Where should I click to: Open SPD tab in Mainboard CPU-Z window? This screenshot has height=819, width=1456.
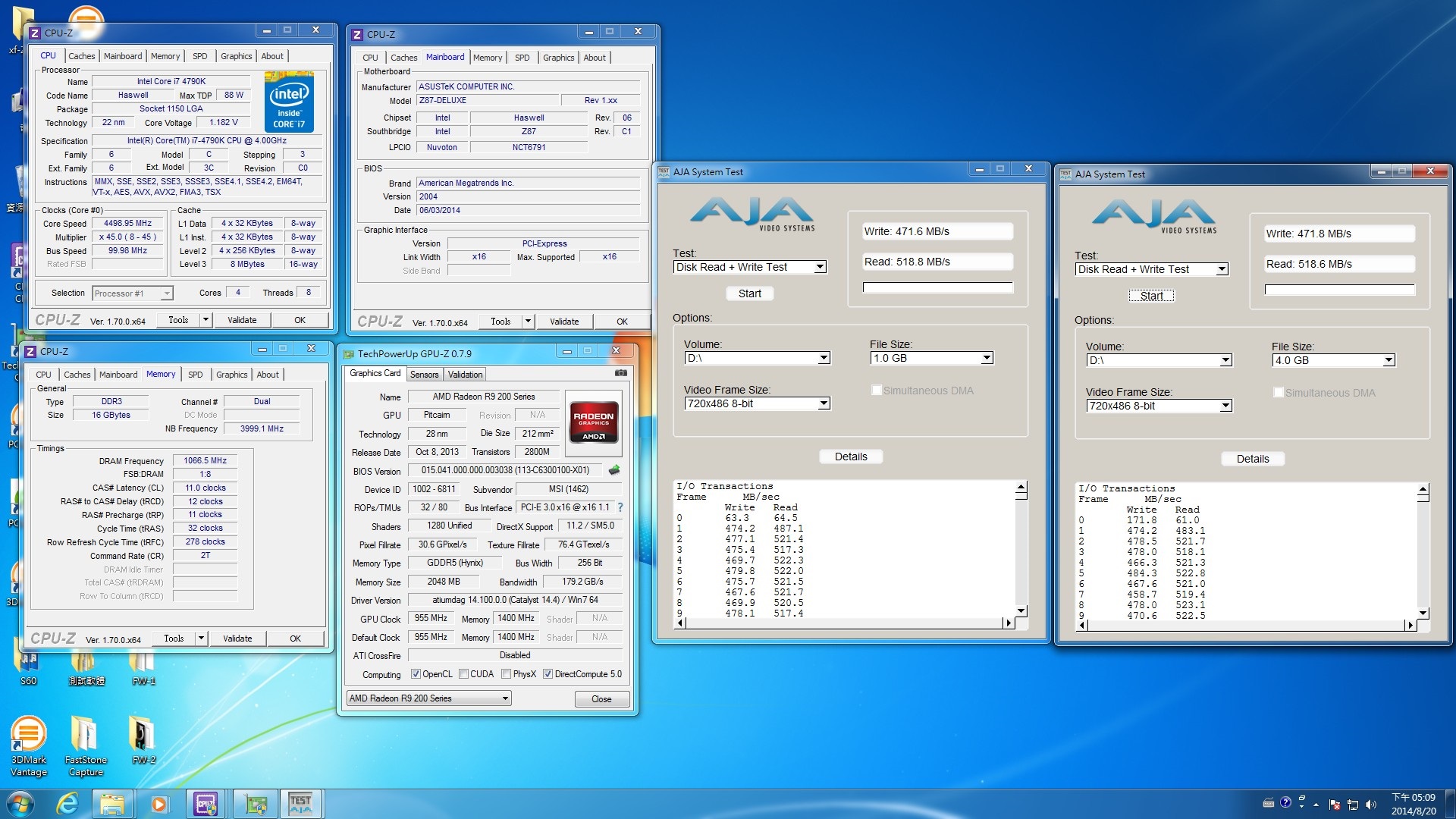point(522,58)
